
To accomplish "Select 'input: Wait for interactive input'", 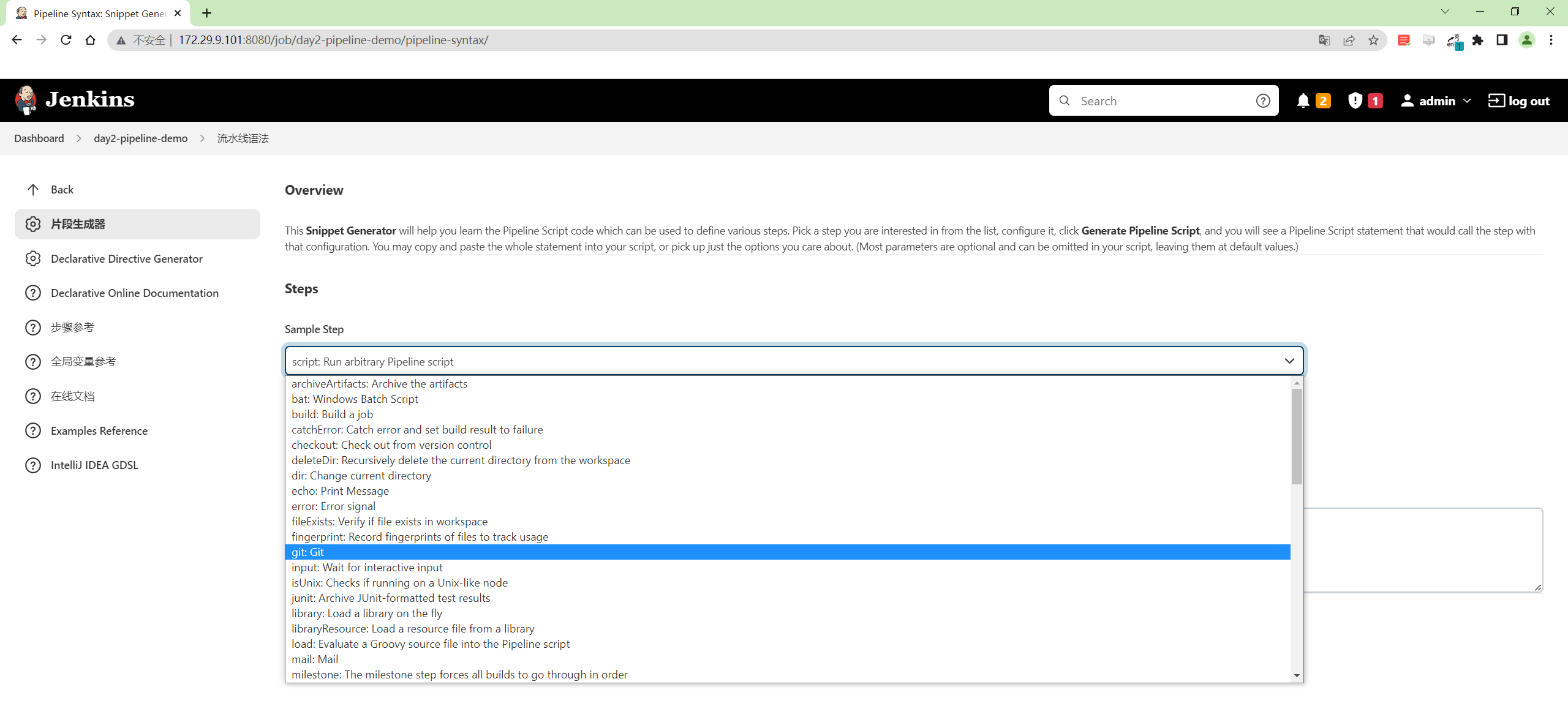I will 788,568.
